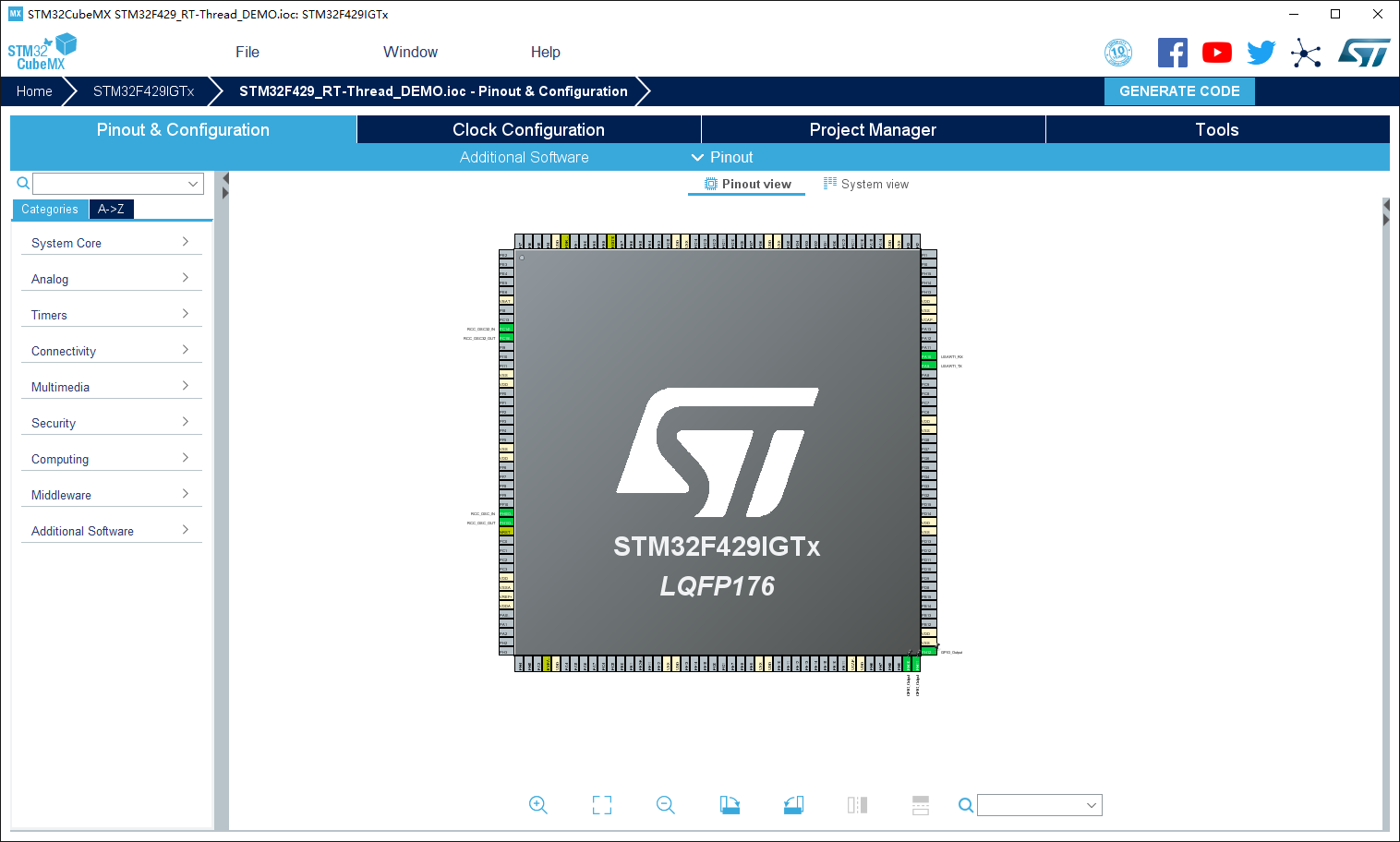Expand the System Core category
This screenshot has width=1400, height=842.
[x=111, y=242]
